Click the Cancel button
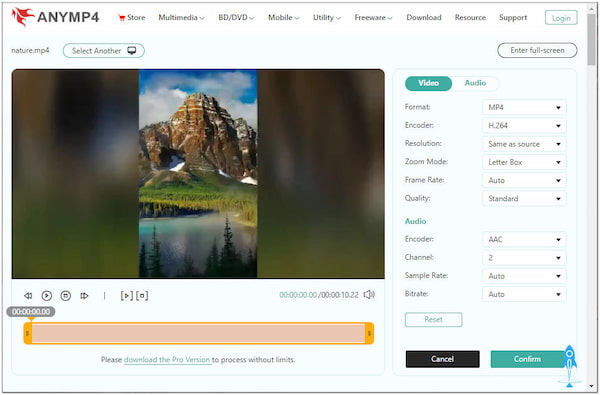Viewport: 600px width, 395px height. click(442, 359)
